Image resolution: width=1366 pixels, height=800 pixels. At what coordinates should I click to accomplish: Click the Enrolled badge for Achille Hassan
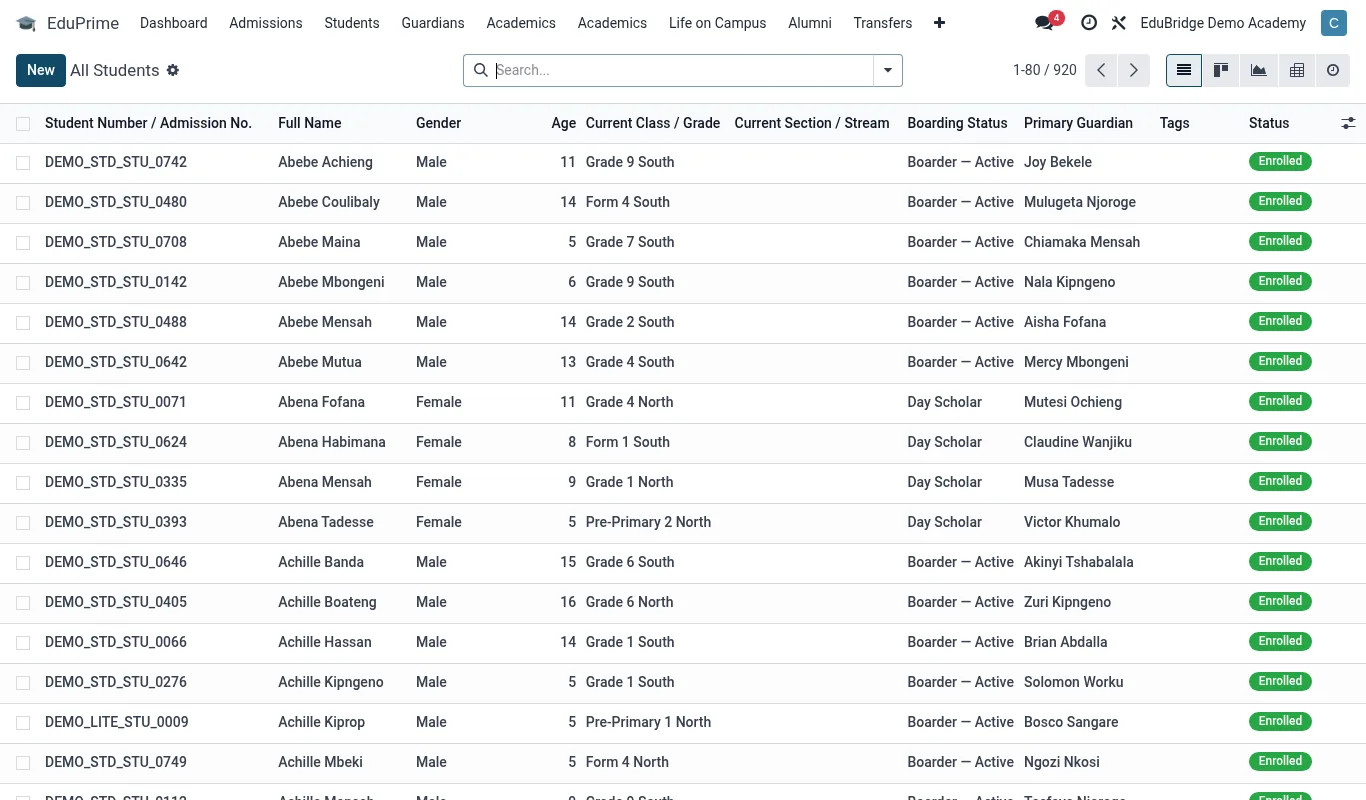(x=1280, y=641)
